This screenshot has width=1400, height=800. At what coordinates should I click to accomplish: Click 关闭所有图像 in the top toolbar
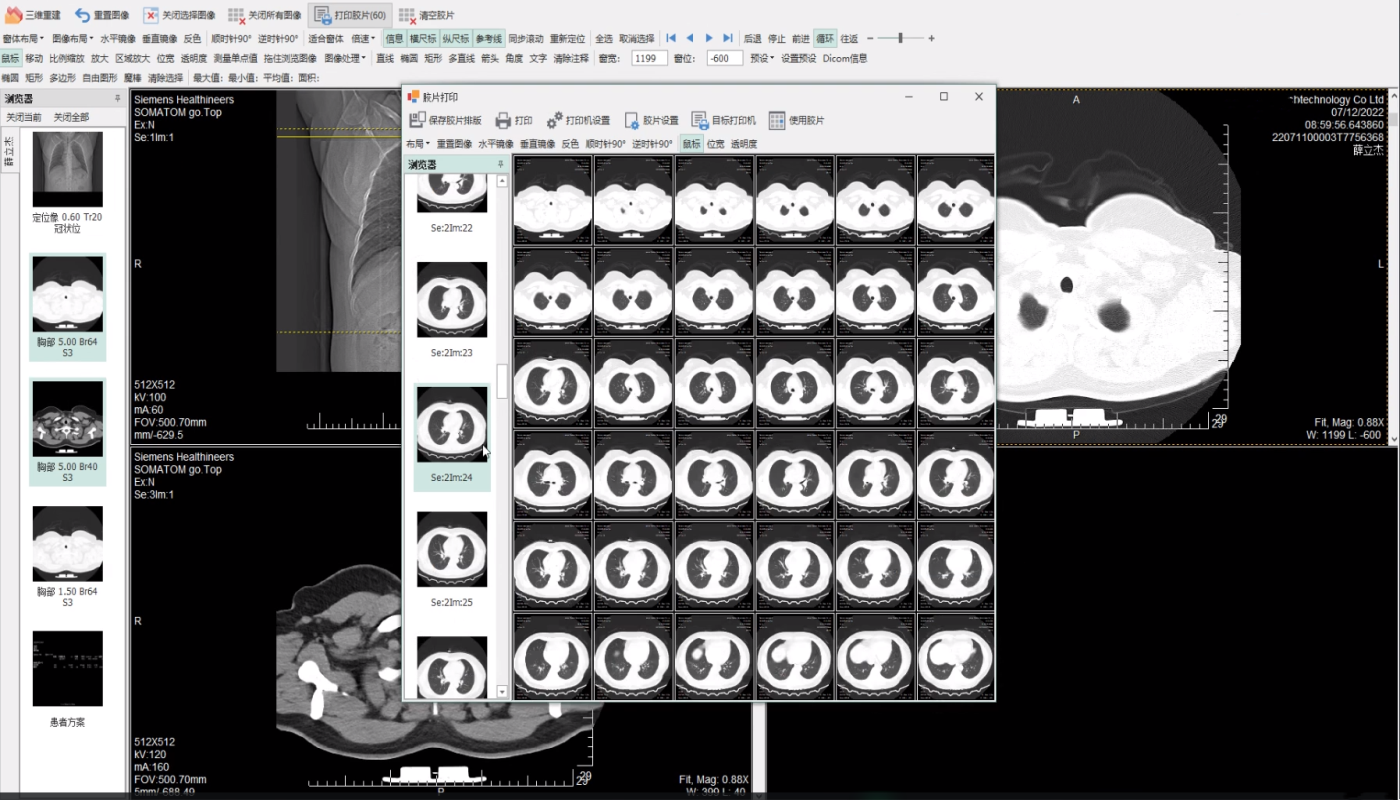coord(264,15)
